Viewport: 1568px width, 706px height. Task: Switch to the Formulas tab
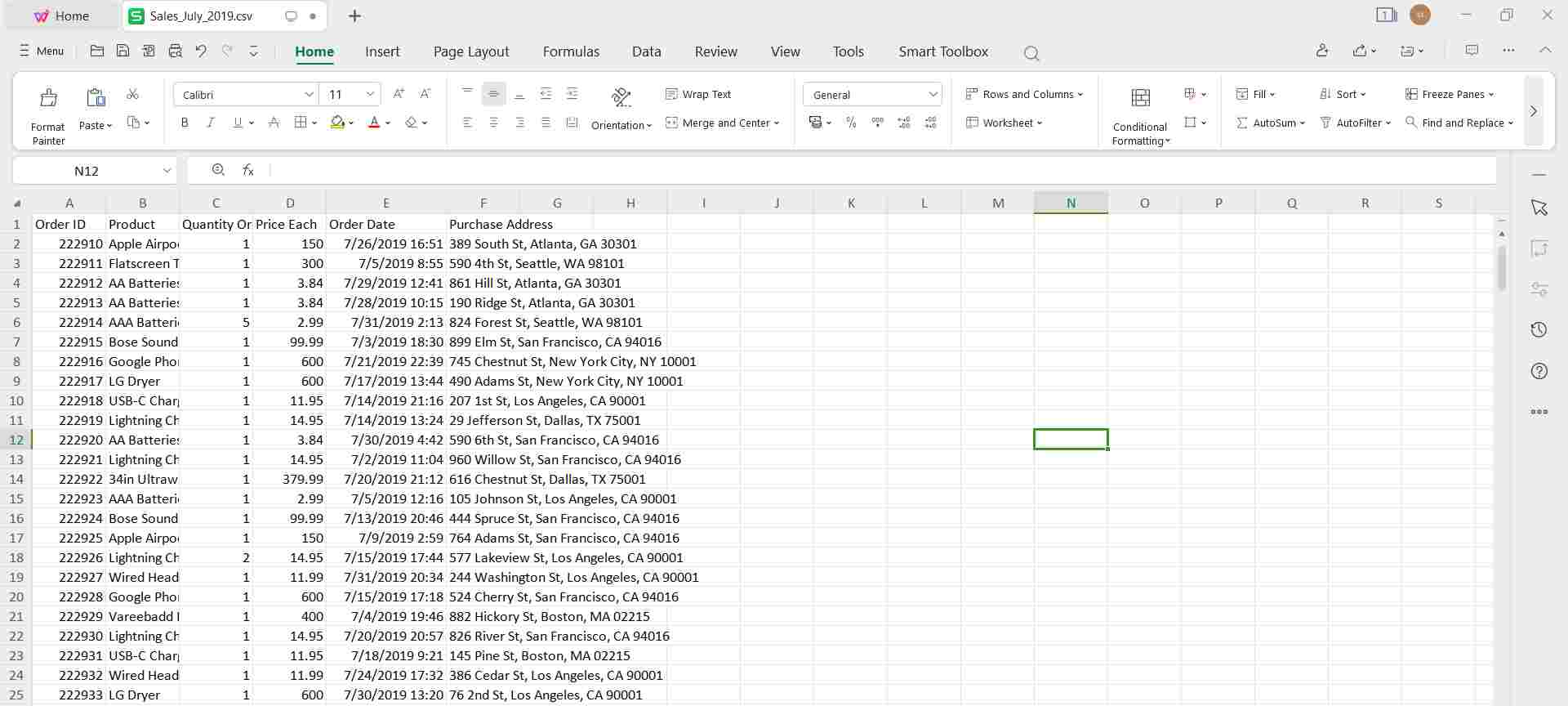pyautogui.click(x=571, y=51)
